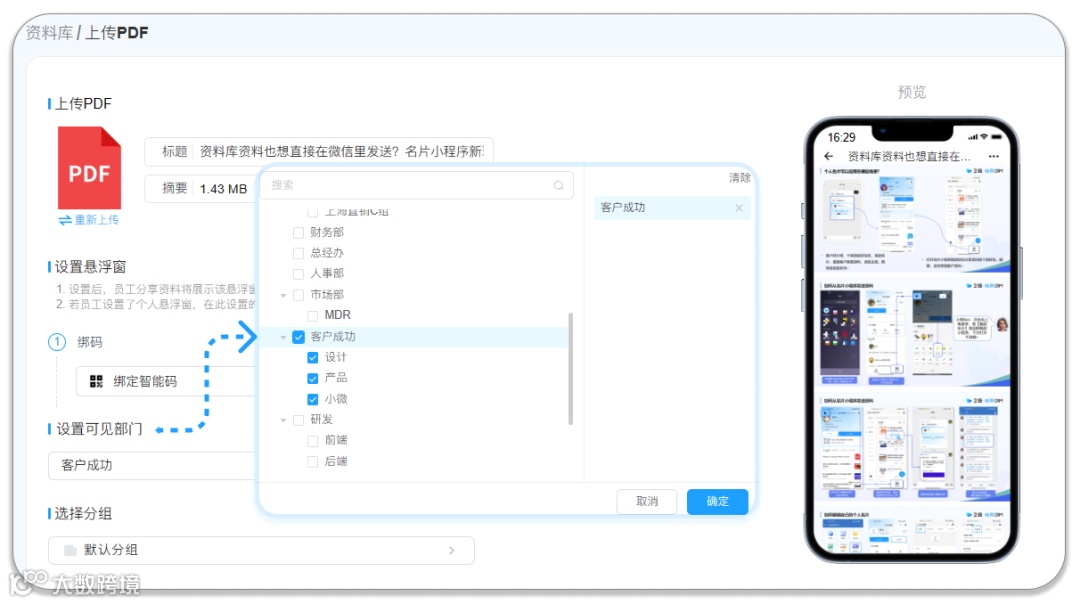Viewport: 1080px width, 604px height.
Task: Check the 财务部 checkbox
Action: (x=298, y=233)
